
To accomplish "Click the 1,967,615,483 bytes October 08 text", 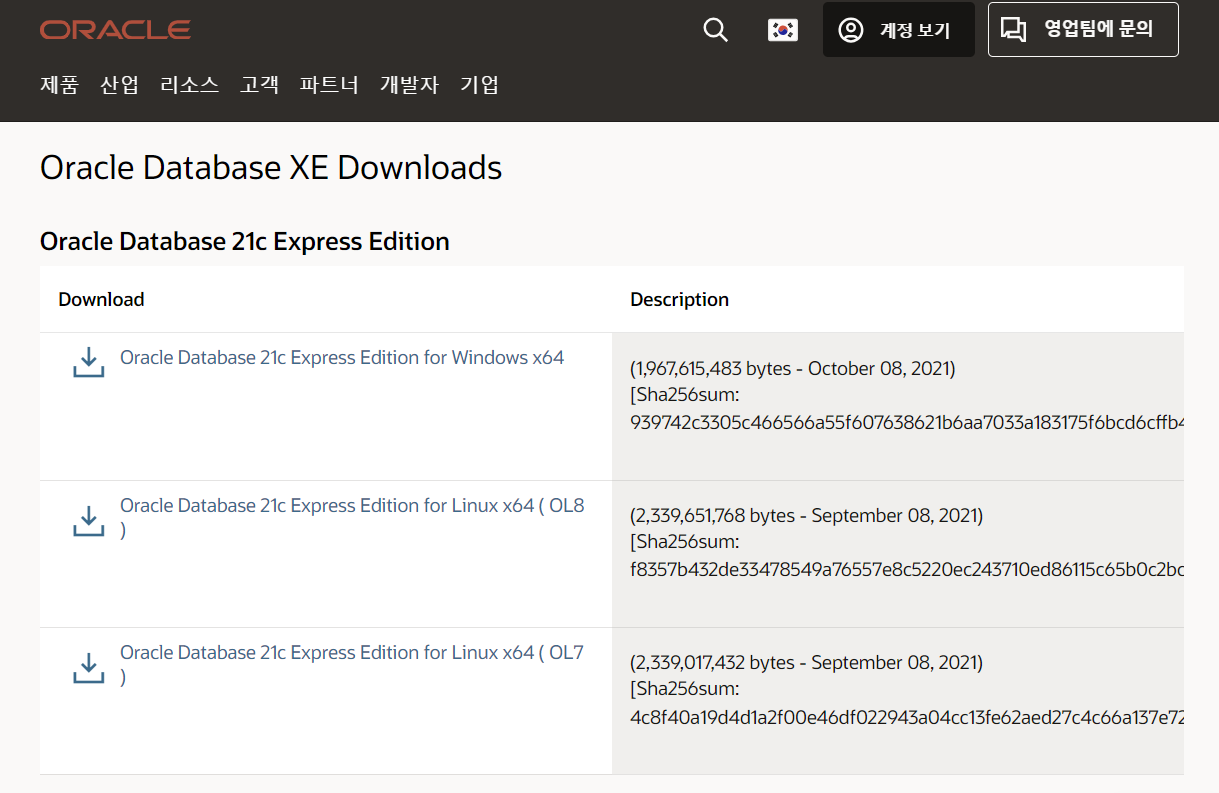I will [793, 369].
